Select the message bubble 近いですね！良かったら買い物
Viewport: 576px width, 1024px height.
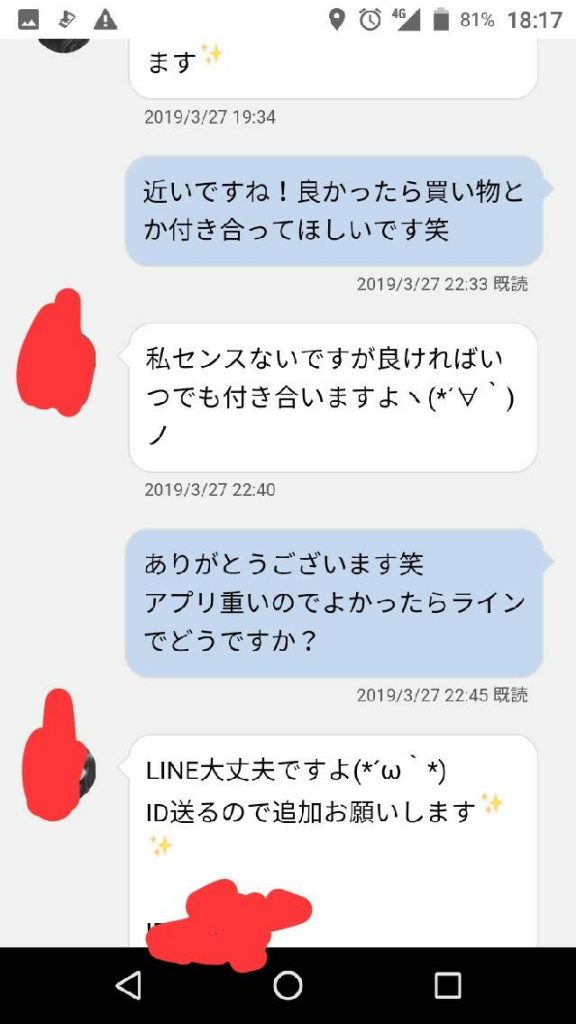click(x=334, y=210)
